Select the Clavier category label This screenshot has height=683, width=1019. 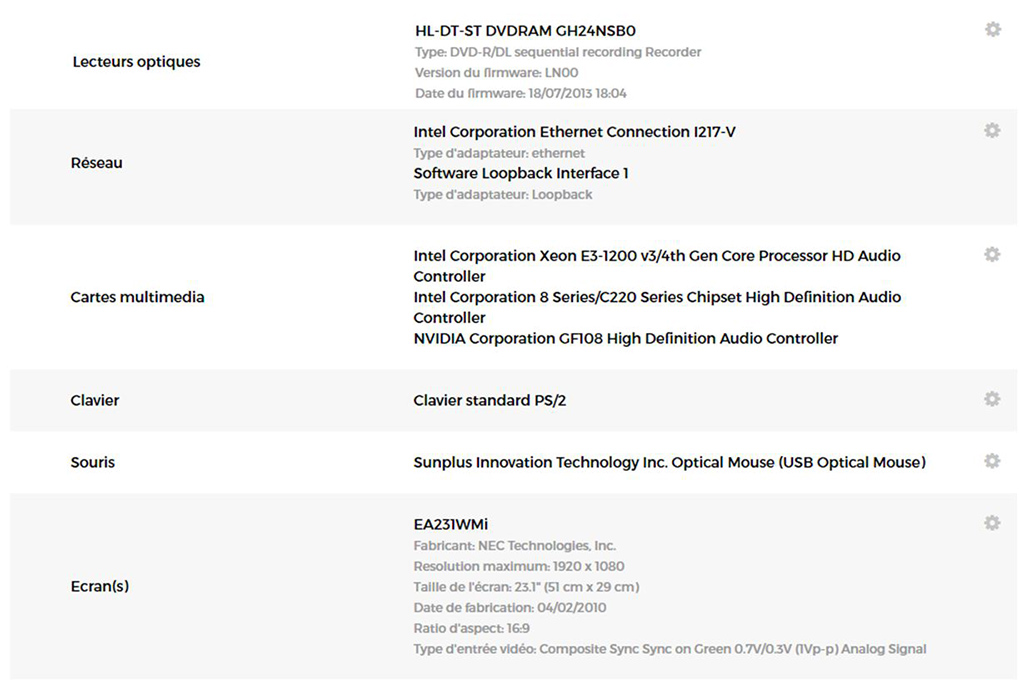click(x=95, y=400)
